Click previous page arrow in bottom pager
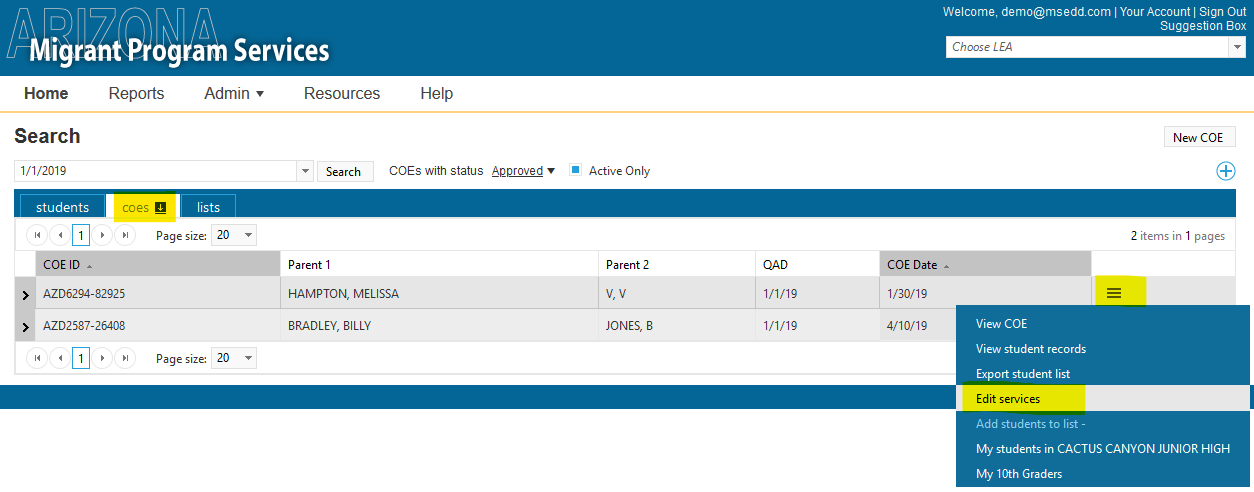The height and width of the screenshot is (492, 1254). (x=59, y=358)
